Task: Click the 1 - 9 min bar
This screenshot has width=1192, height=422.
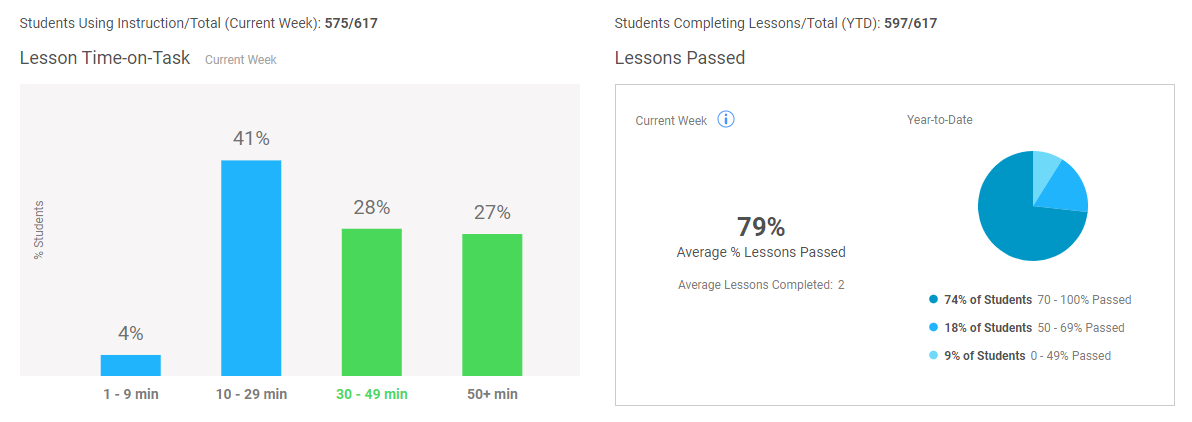Action: [131, 366]
